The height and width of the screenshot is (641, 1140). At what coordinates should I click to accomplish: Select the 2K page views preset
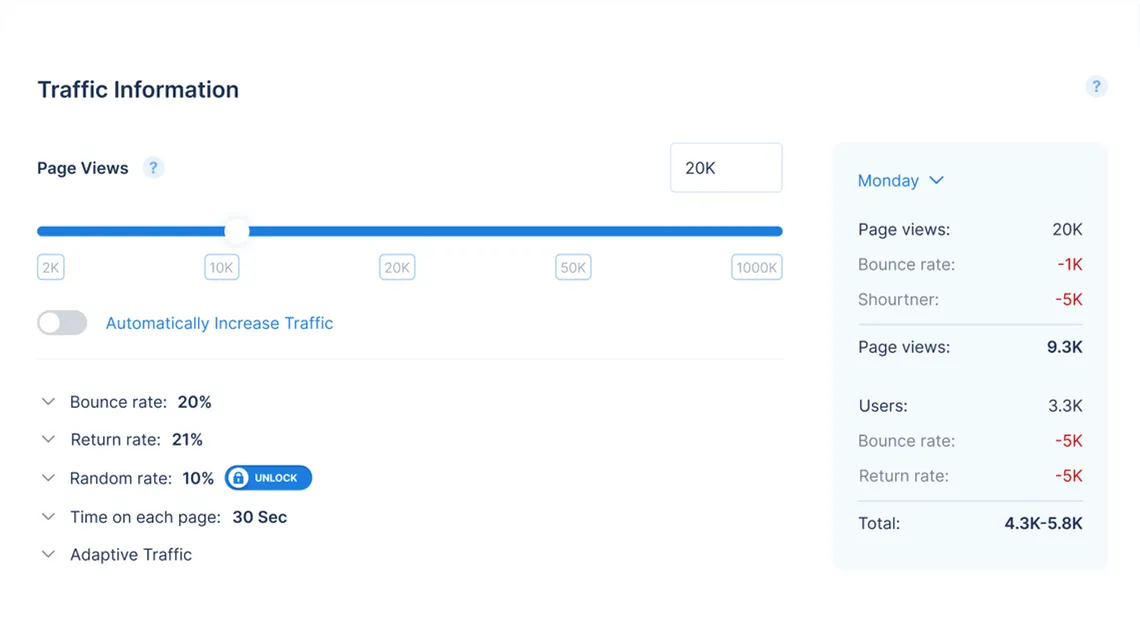coord(50,267)
